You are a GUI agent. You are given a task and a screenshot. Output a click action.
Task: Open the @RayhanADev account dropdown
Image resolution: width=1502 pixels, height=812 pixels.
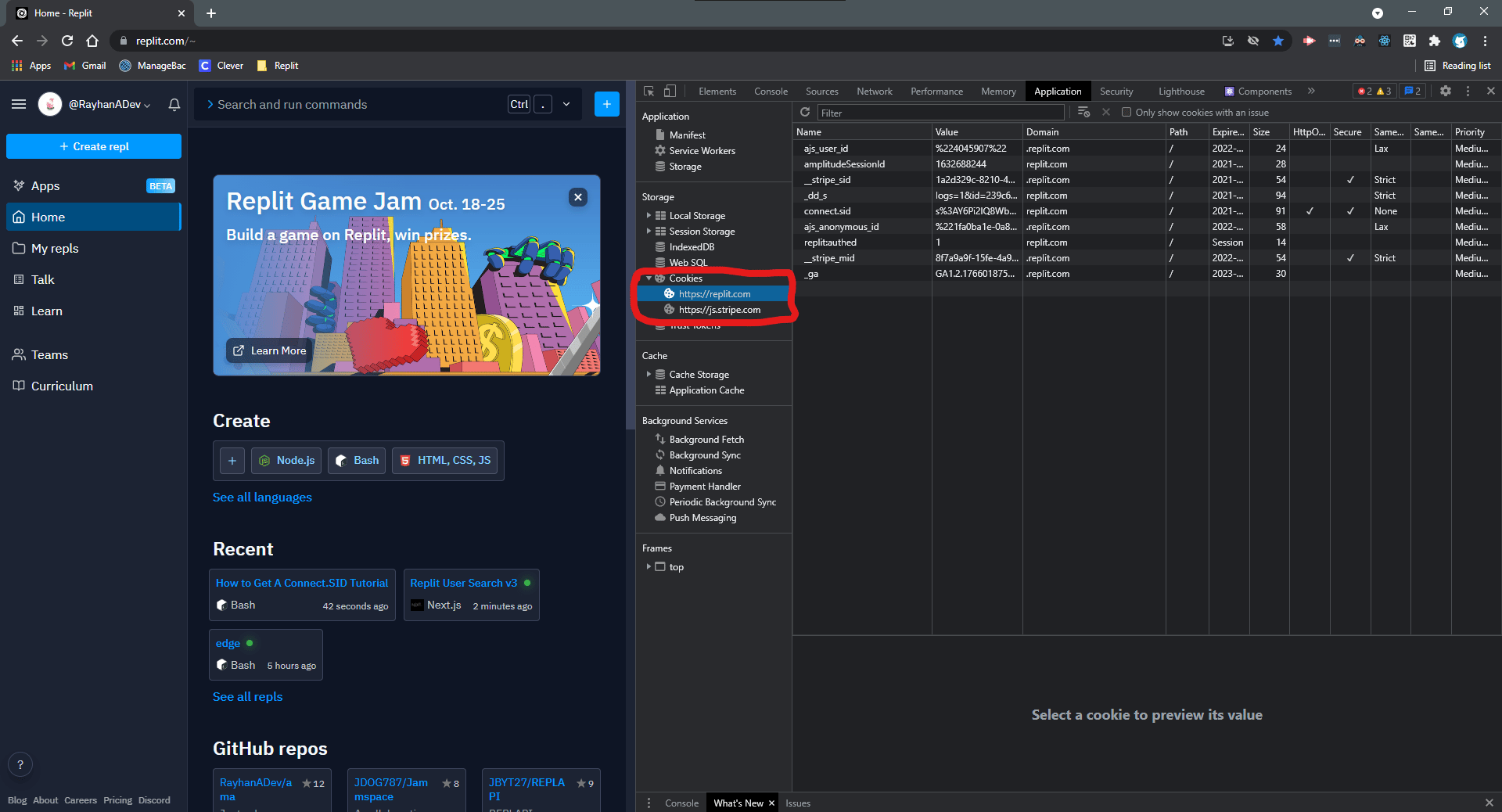click(x=110, y=104)
